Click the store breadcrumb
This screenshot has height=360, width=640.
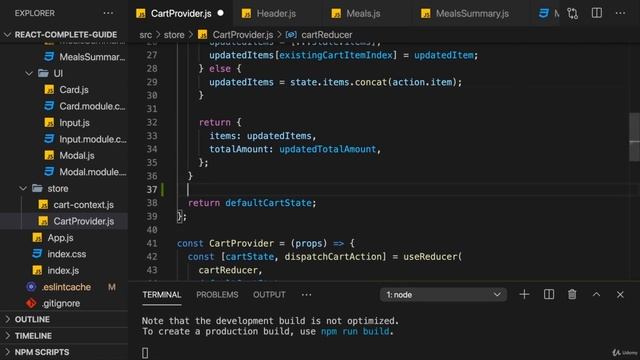click(174, 35)
